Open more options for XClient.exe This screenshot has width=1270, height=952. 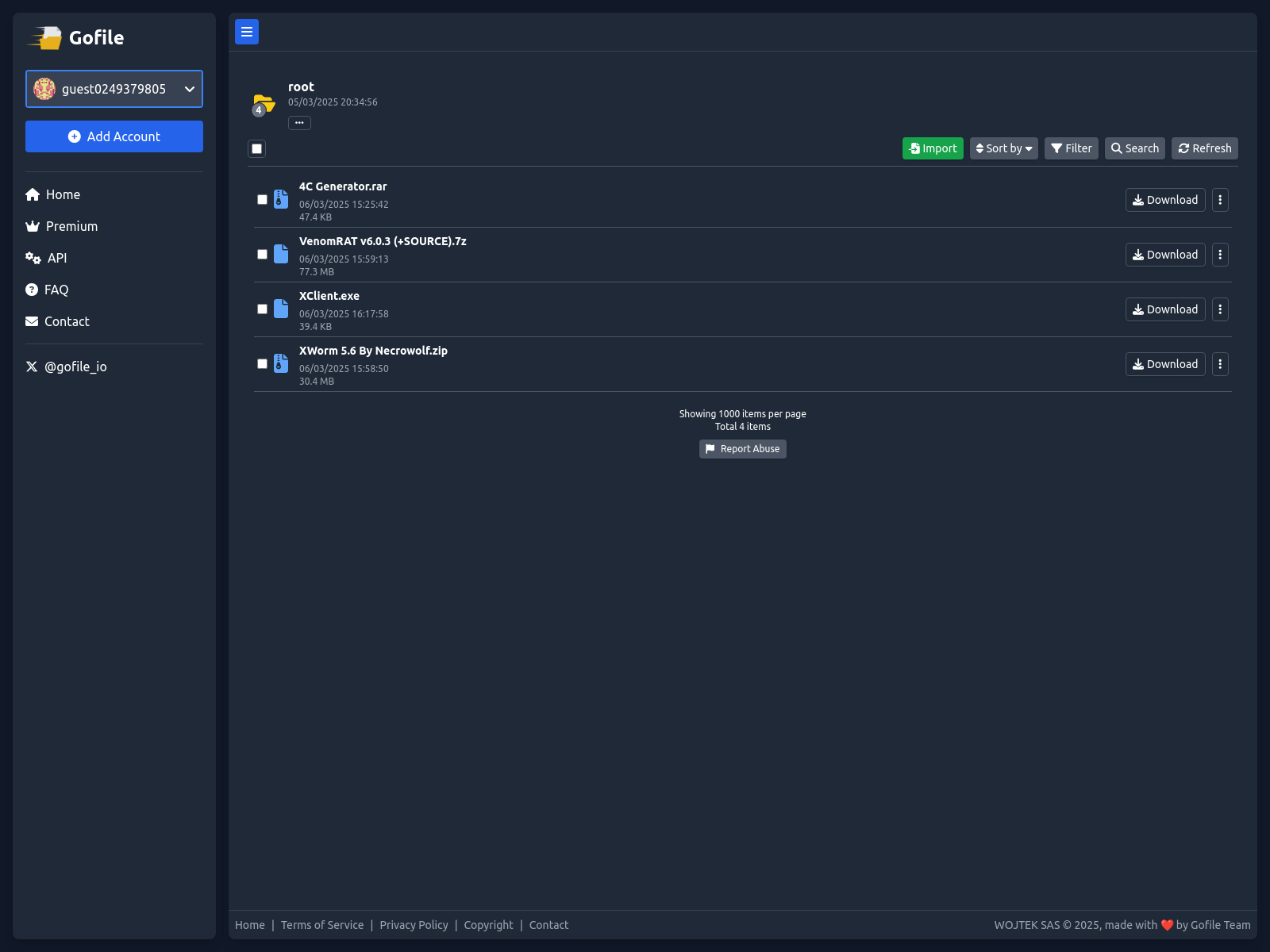coord(1220,309)
